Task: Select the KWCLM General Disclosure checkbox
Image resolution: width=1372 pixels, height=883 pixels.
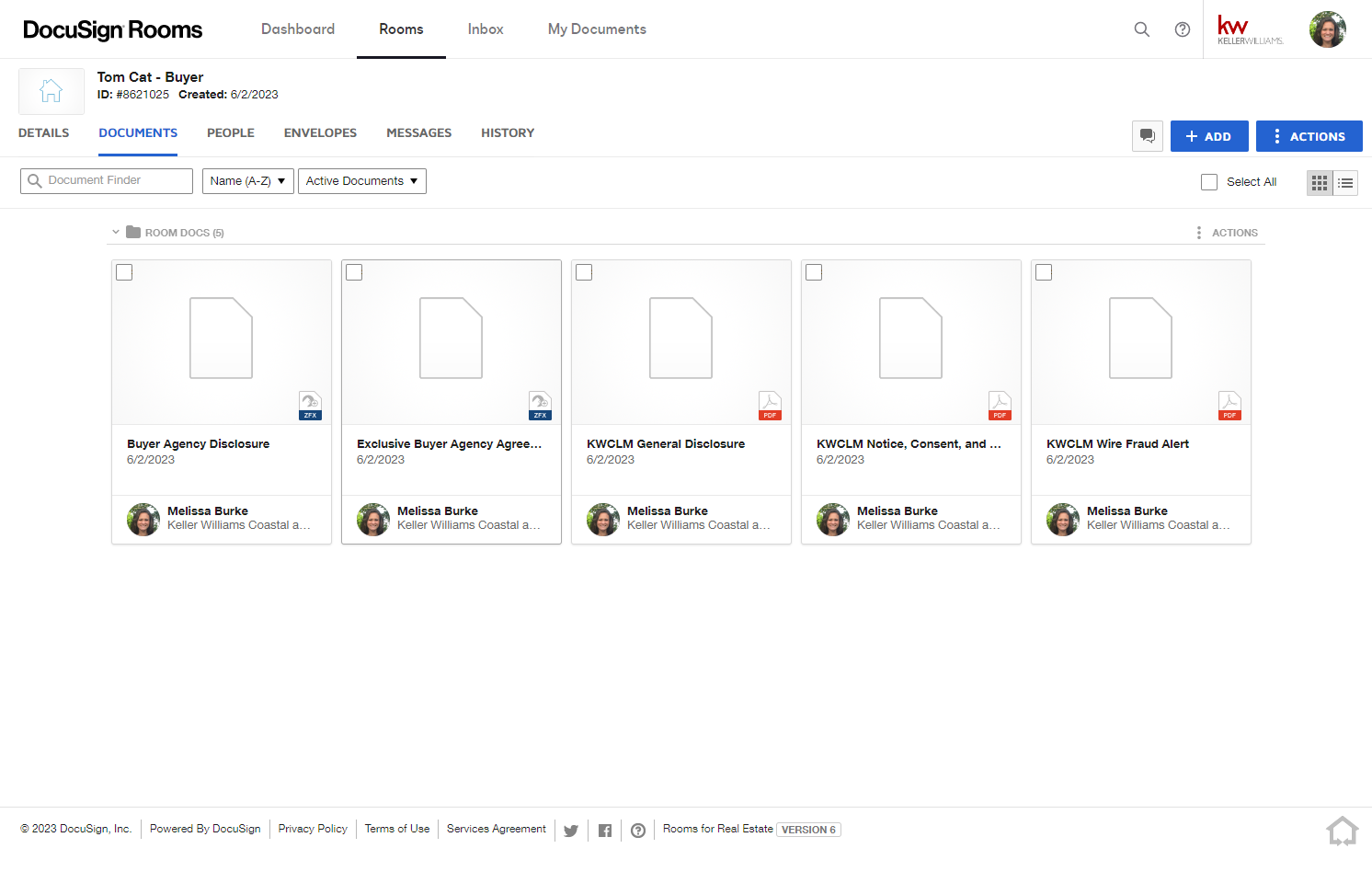Action: 584,272
